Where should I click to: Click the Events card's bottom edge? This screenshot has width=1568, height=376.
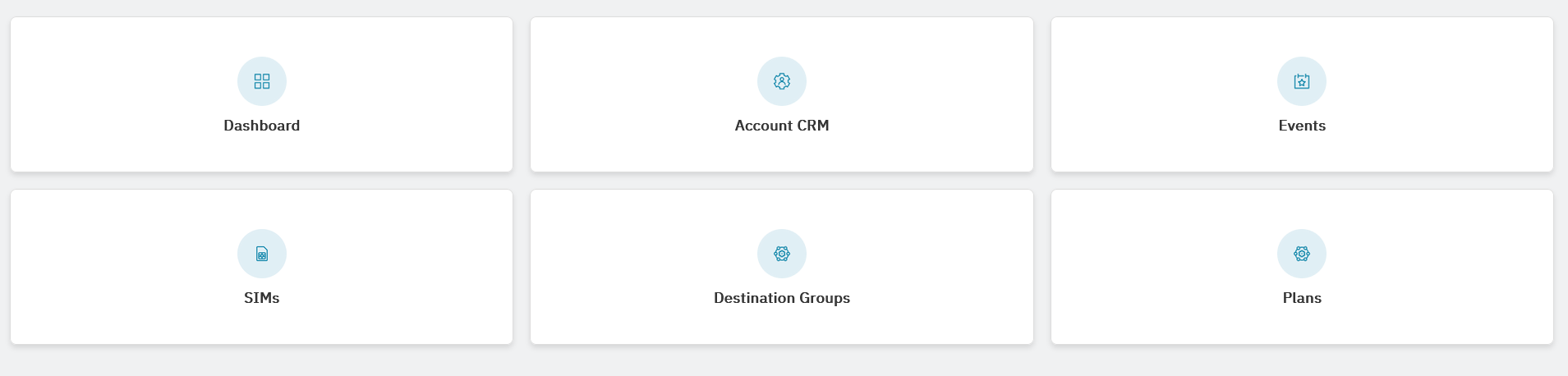[x=1301, y=171]
